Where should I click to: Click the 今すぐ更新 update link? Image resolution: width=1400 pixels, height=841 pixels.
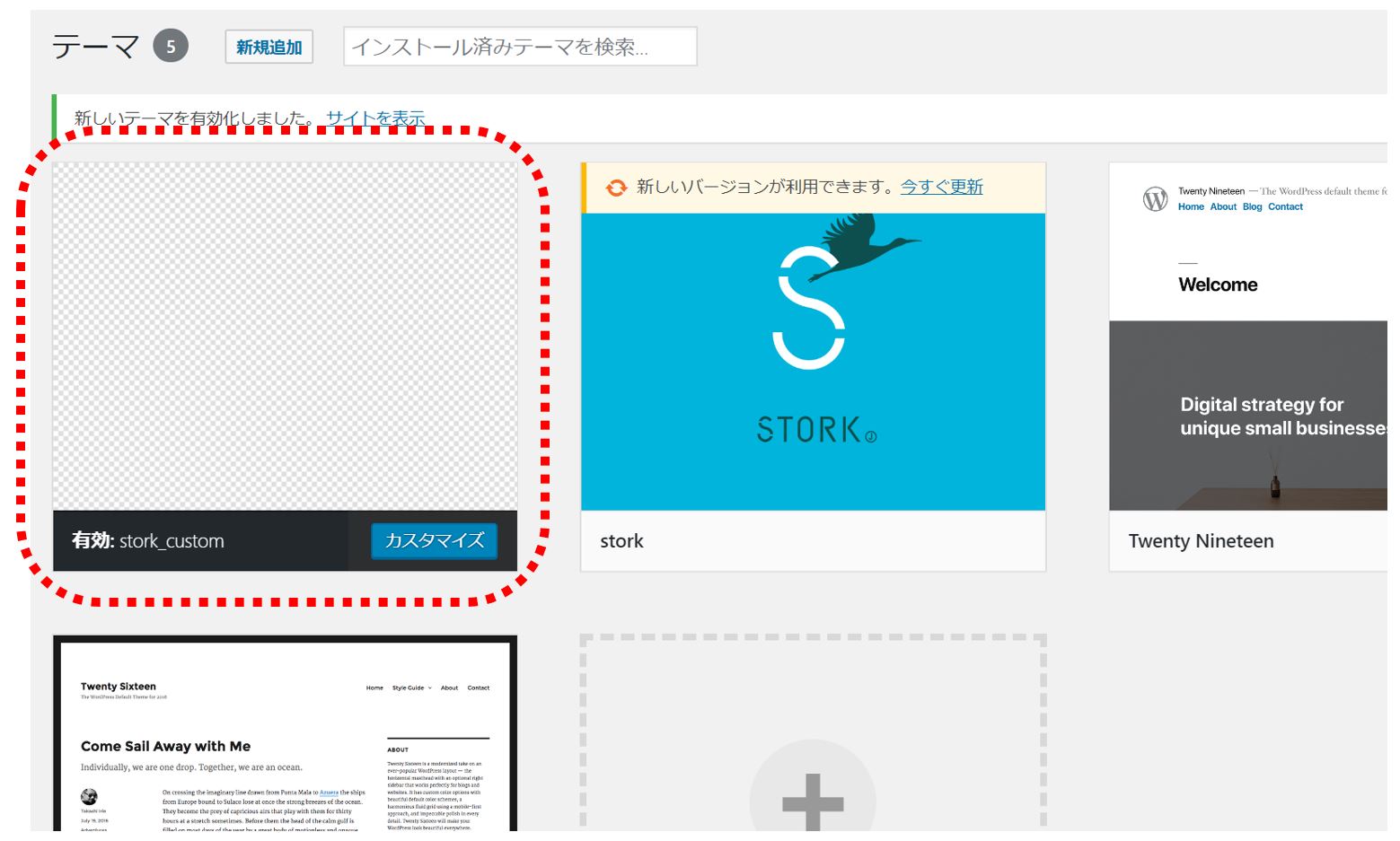tap(941, 187)
